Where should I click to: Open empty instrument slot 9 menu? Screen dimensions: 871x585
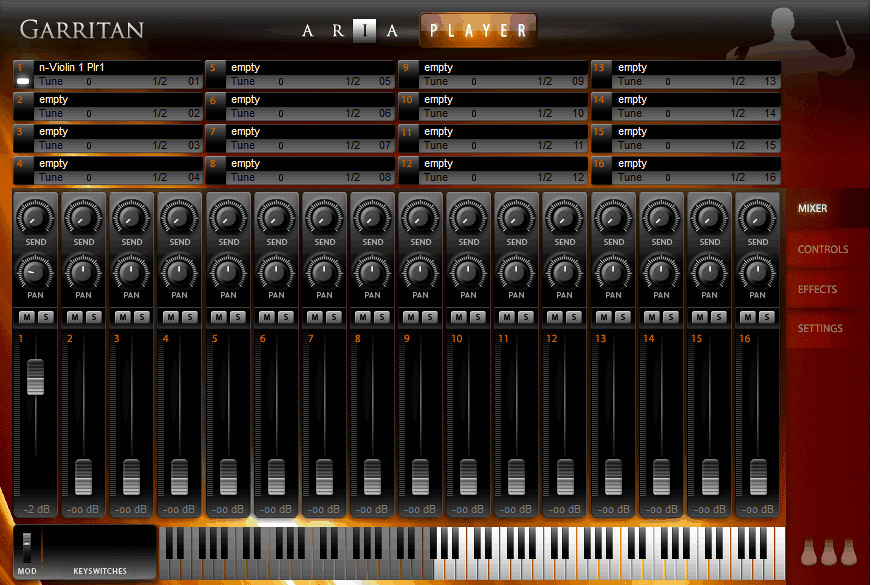pyautogui.click(x=503, y=67)
